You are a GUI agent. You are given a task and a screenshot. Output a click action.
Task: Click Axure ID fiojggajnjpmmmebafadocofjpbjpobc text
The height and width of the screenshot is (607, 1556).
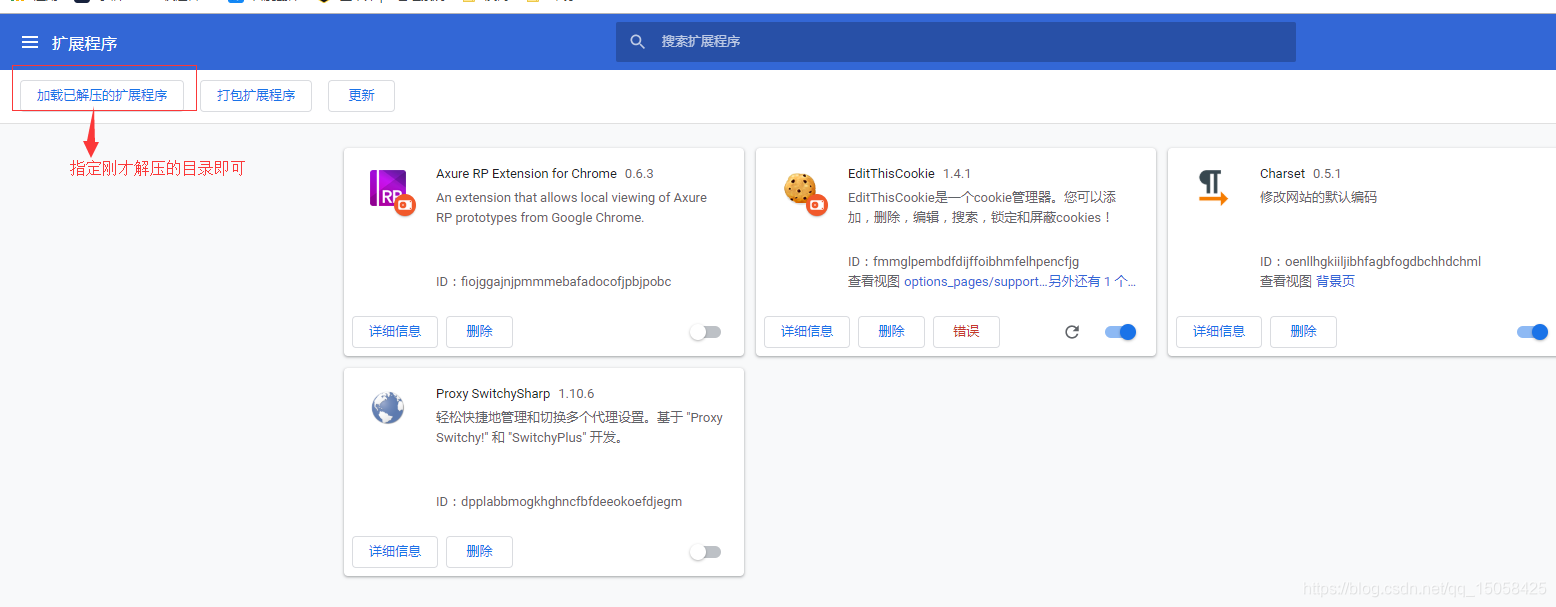click(x=553, y=282)
